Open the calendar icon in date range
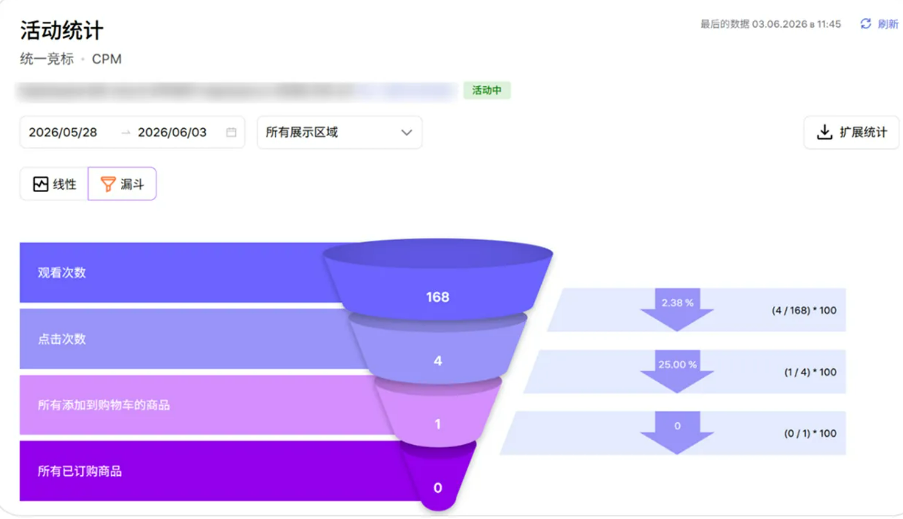This screenshot has width=903, height=519. pyautogui.click(x=231, y=132)
